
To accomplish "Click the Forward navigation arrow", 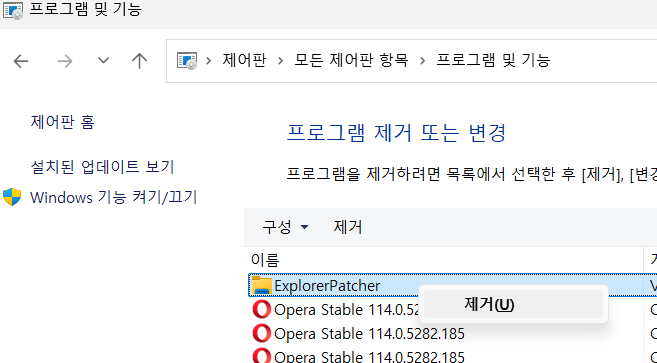I will [x=65, y=61].
